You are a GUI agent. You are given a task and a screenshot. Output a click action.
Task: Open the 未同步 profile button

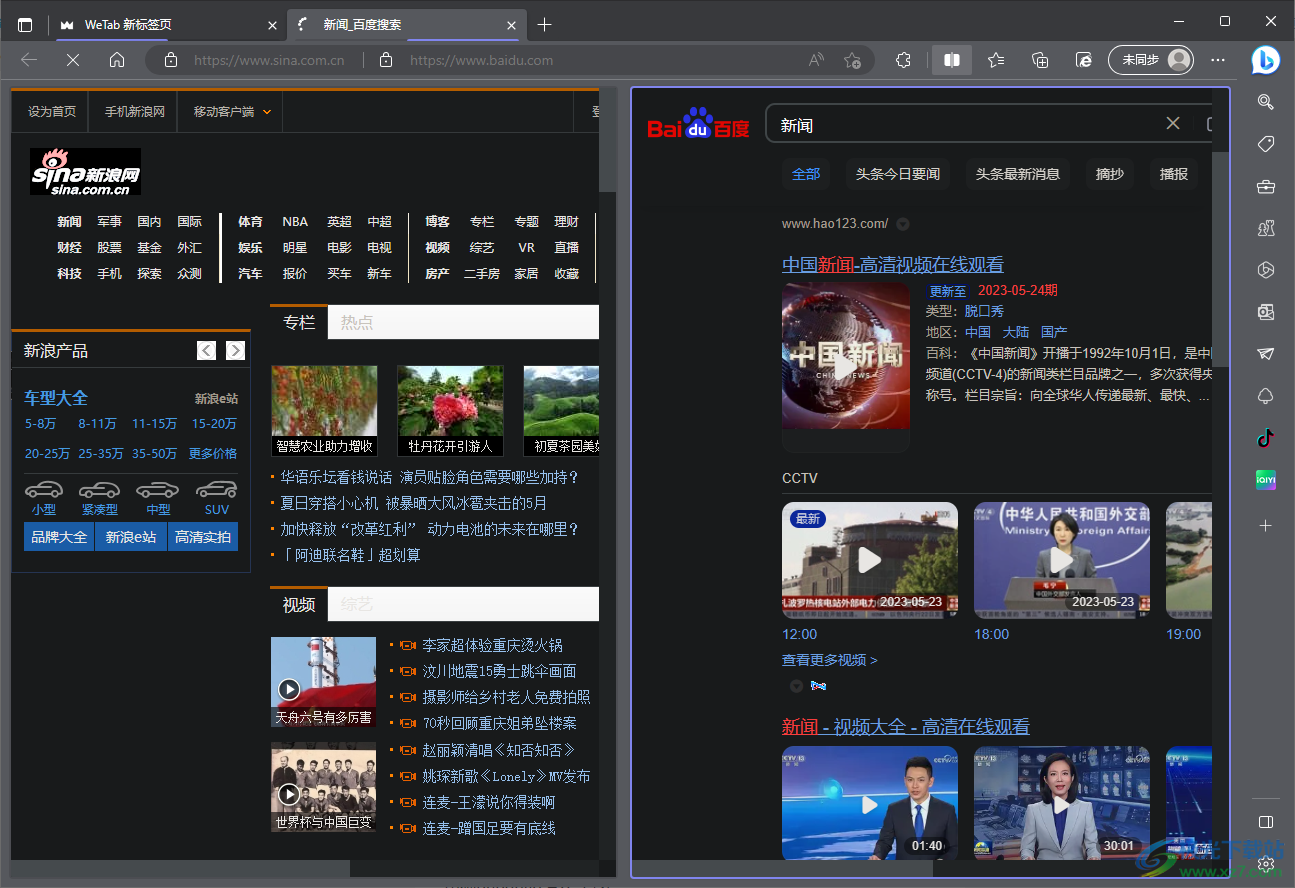tap(1151, 60)
